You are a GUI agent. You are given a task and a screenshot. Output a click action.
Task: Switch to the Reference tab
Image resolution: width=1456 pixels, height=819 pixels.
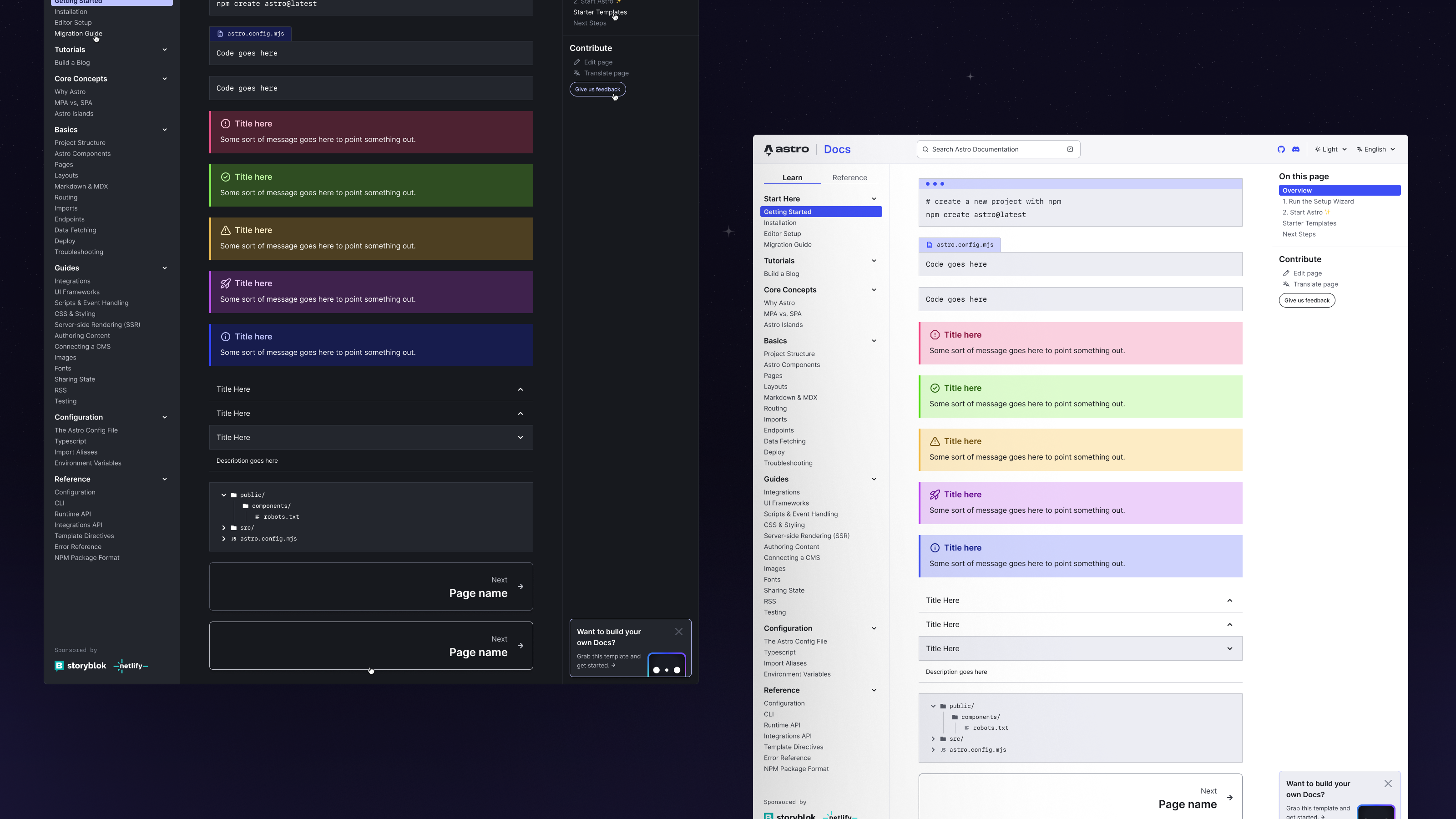(x=849, y=177)
